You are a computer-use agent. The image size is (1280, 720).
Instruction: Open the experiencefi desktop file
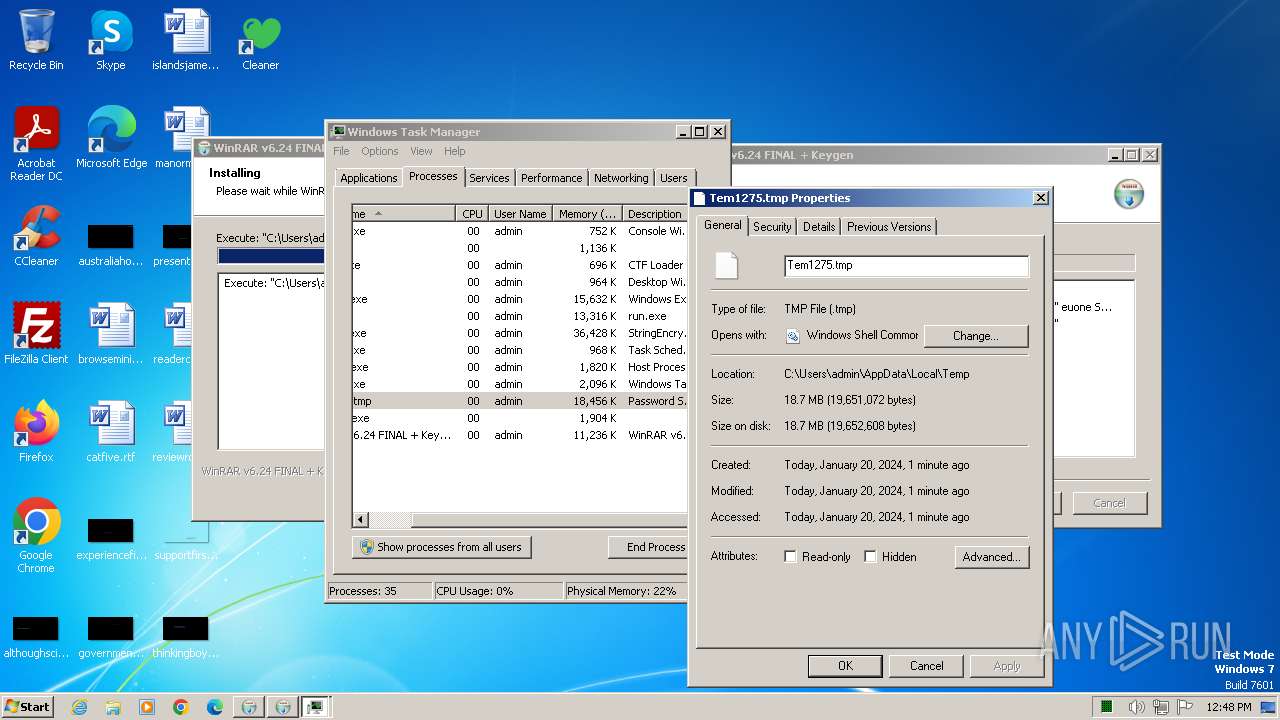coord(111,539)
